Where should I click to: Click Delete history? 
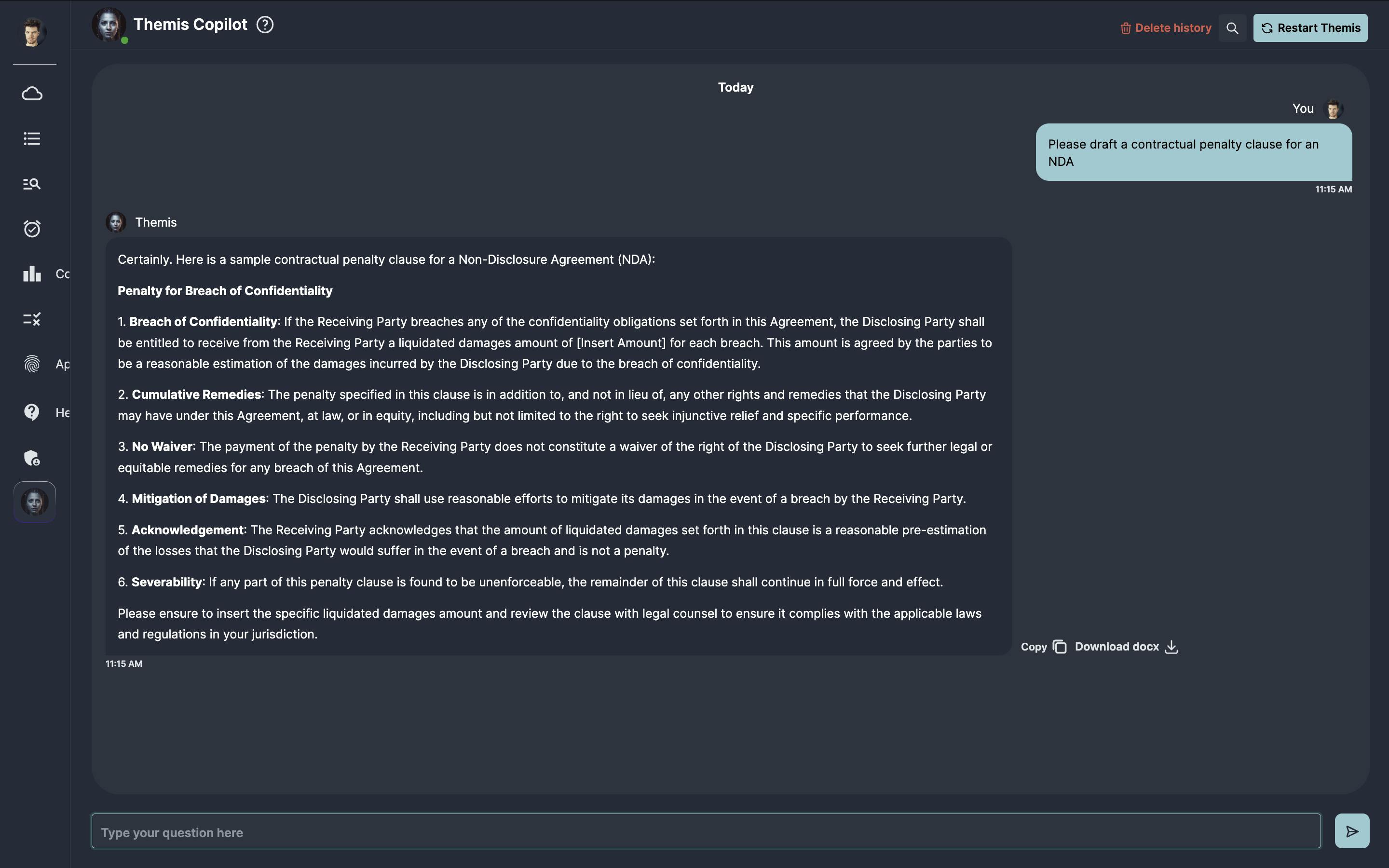[1166, 28]
